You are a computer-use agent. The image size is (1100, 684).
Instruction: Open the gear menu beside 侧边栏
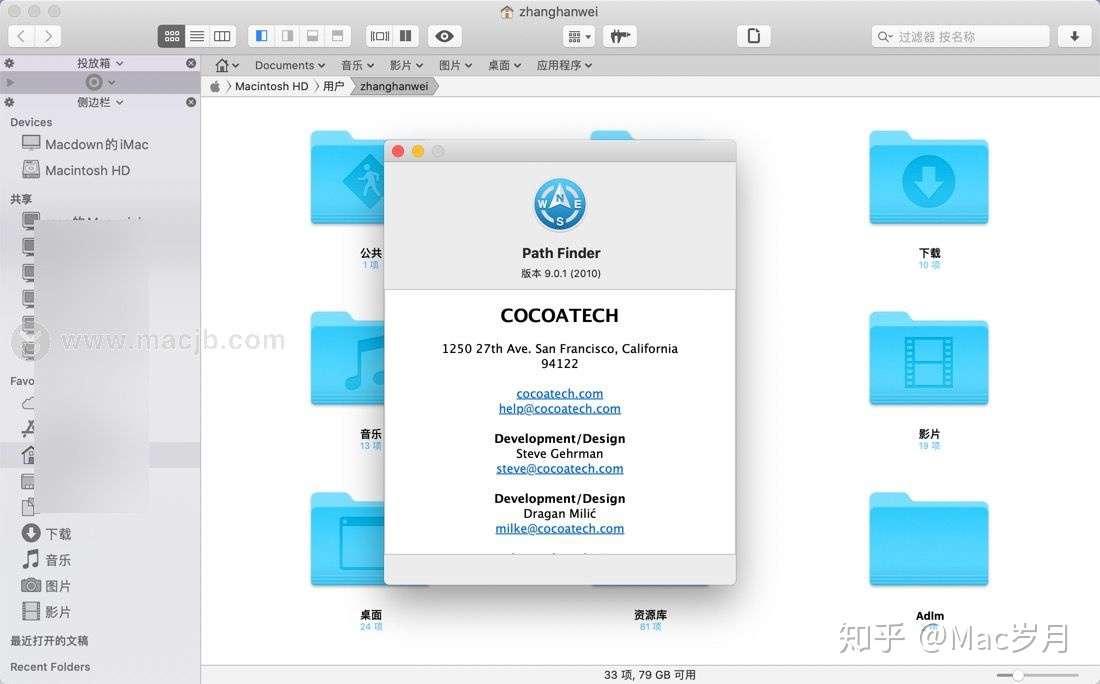pyautogui.click(x=10, y=102)
